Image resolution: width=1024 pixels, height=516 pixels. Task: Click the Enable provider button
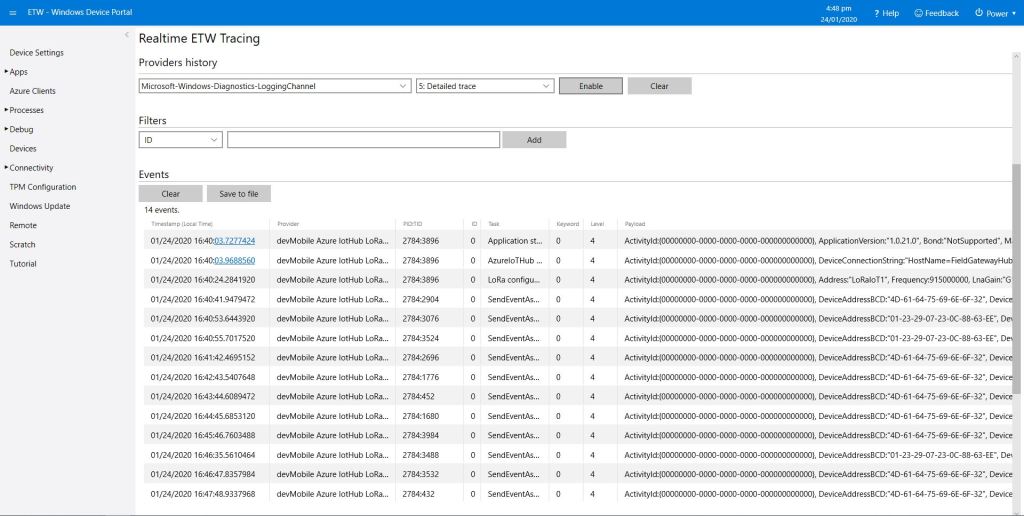590,86
